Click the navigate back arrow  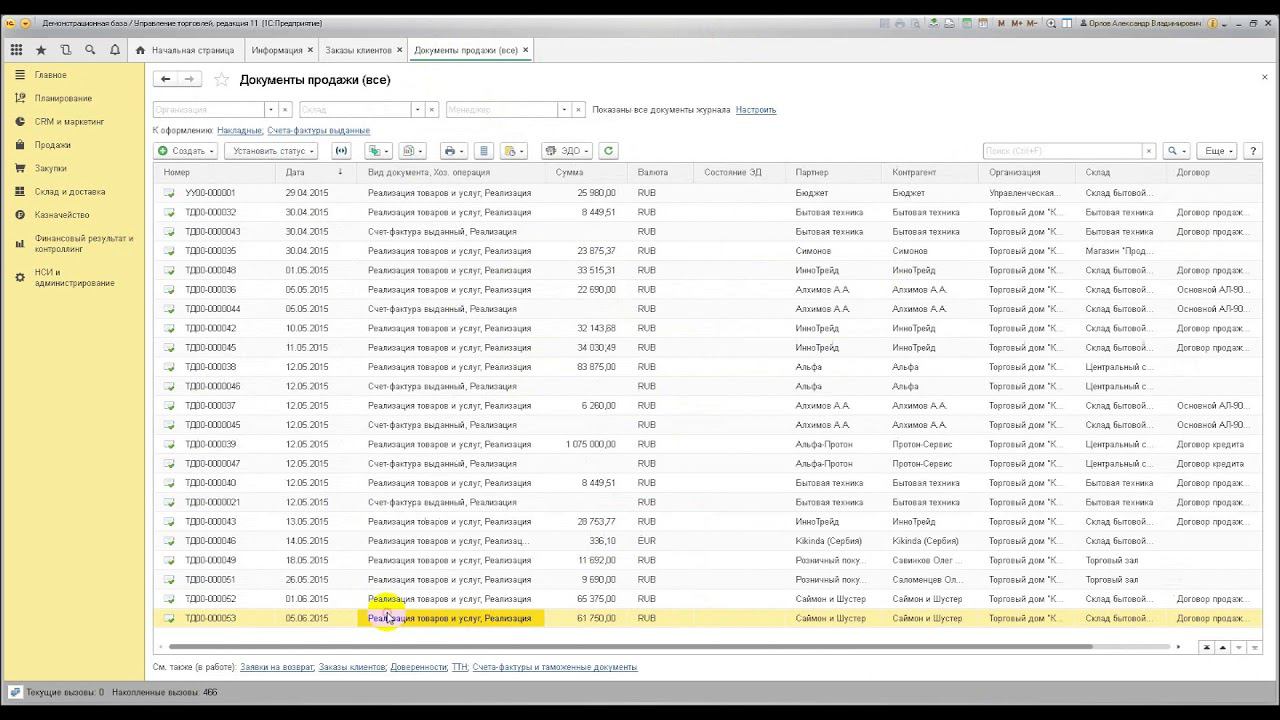[165, 79]
